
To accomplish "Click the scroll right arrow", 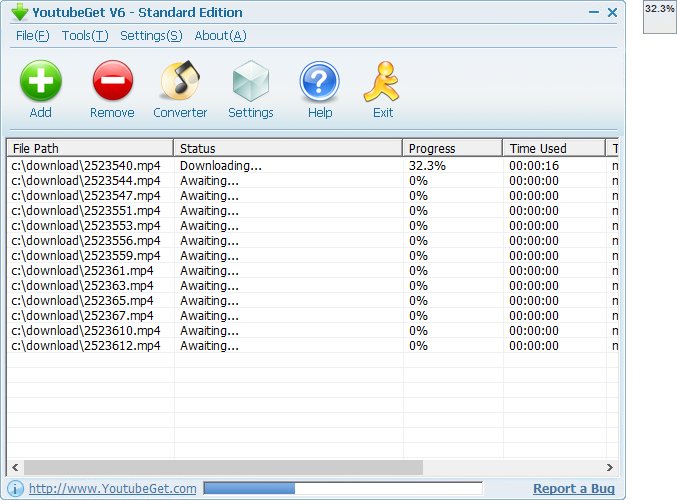I will click(610, 467).
